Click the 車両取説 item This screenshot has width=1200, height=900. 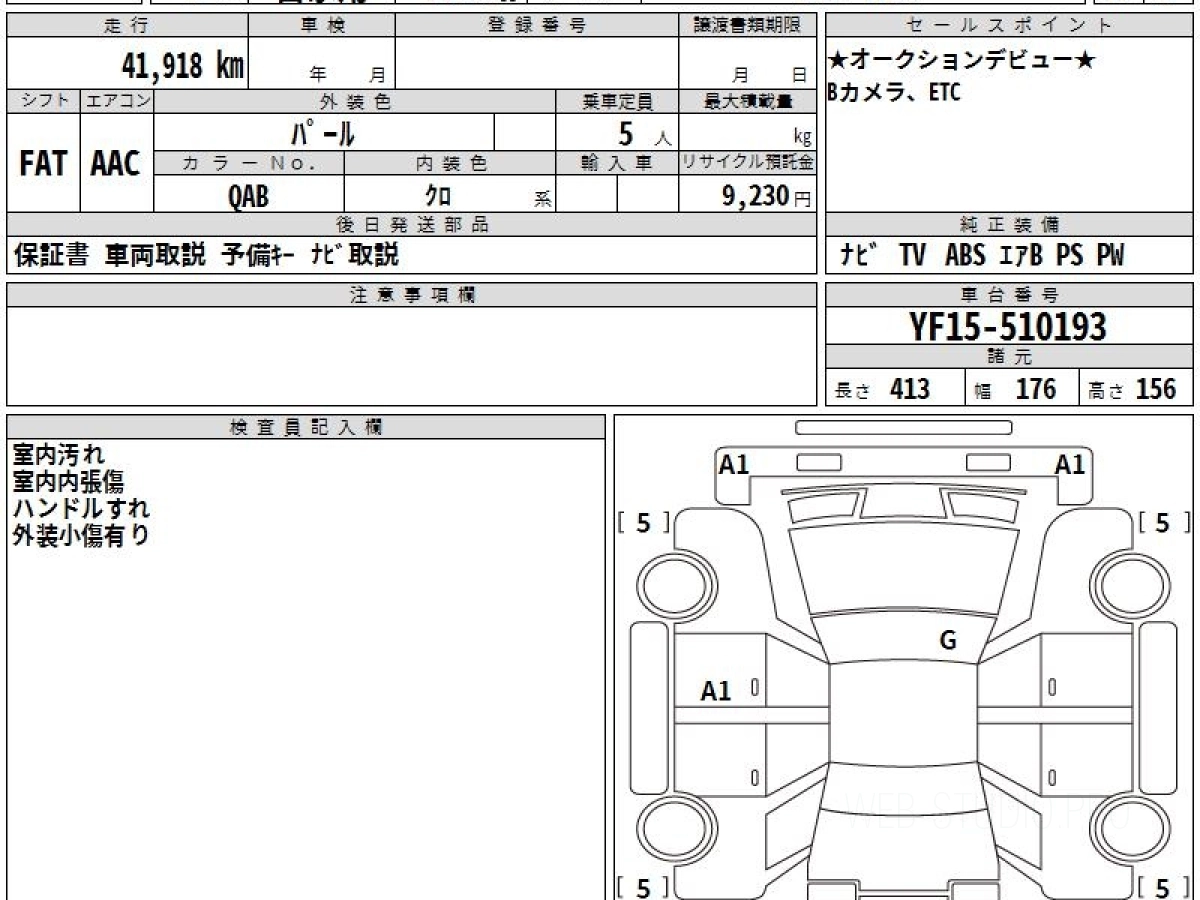155,255
